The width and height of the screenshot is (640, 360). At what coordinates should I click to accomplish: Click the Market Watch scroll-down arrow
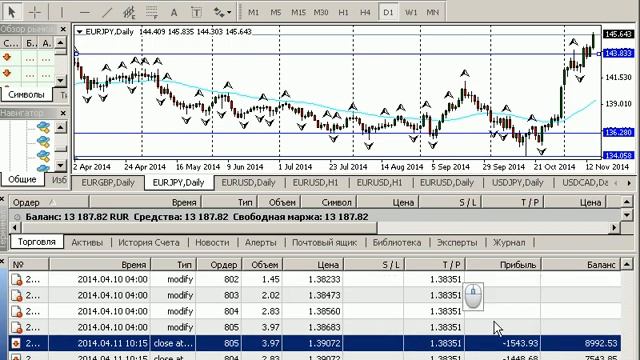[60, 80]
